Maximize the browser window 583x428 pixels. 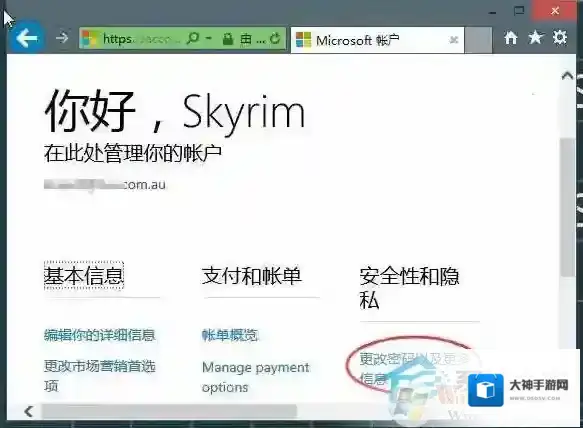pyautogui.click(x=519, y=11)
